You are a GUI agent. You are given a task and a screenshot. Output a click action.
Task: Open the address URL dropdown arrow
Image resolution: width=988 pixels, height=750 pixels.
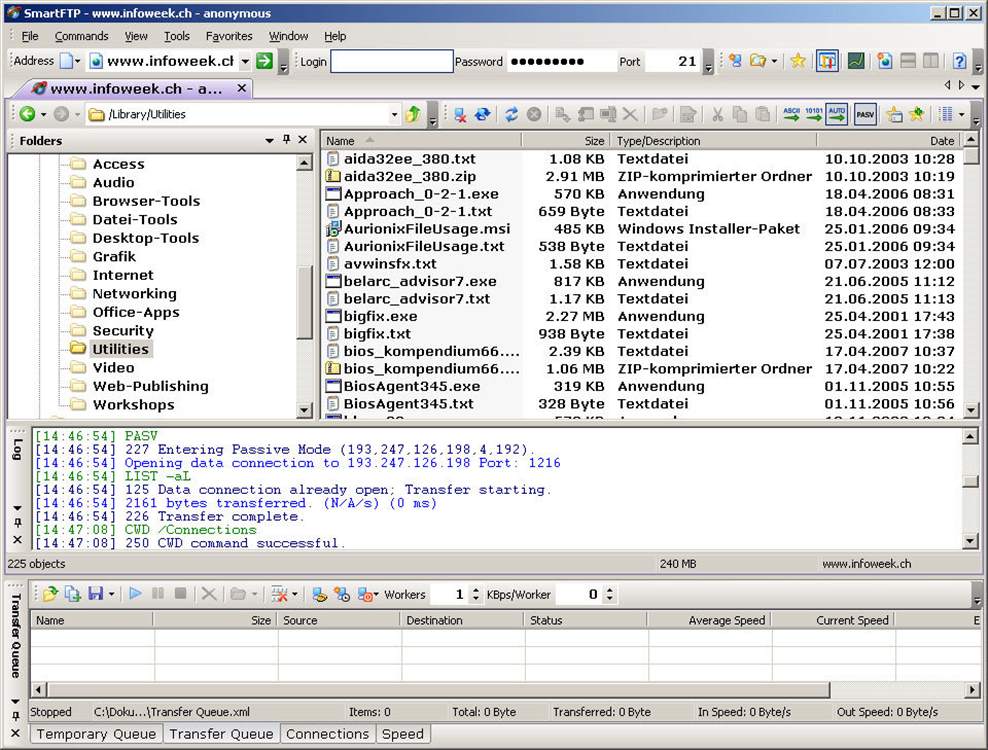[245, 61]
